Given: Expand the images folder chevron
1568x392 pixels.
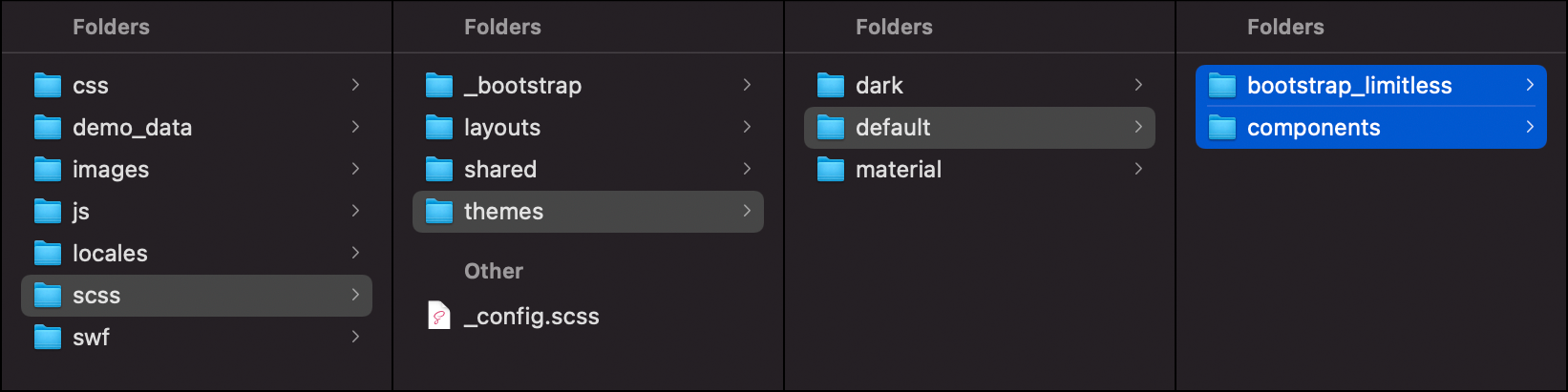Looking at the screenshot, I should (355, 169).
